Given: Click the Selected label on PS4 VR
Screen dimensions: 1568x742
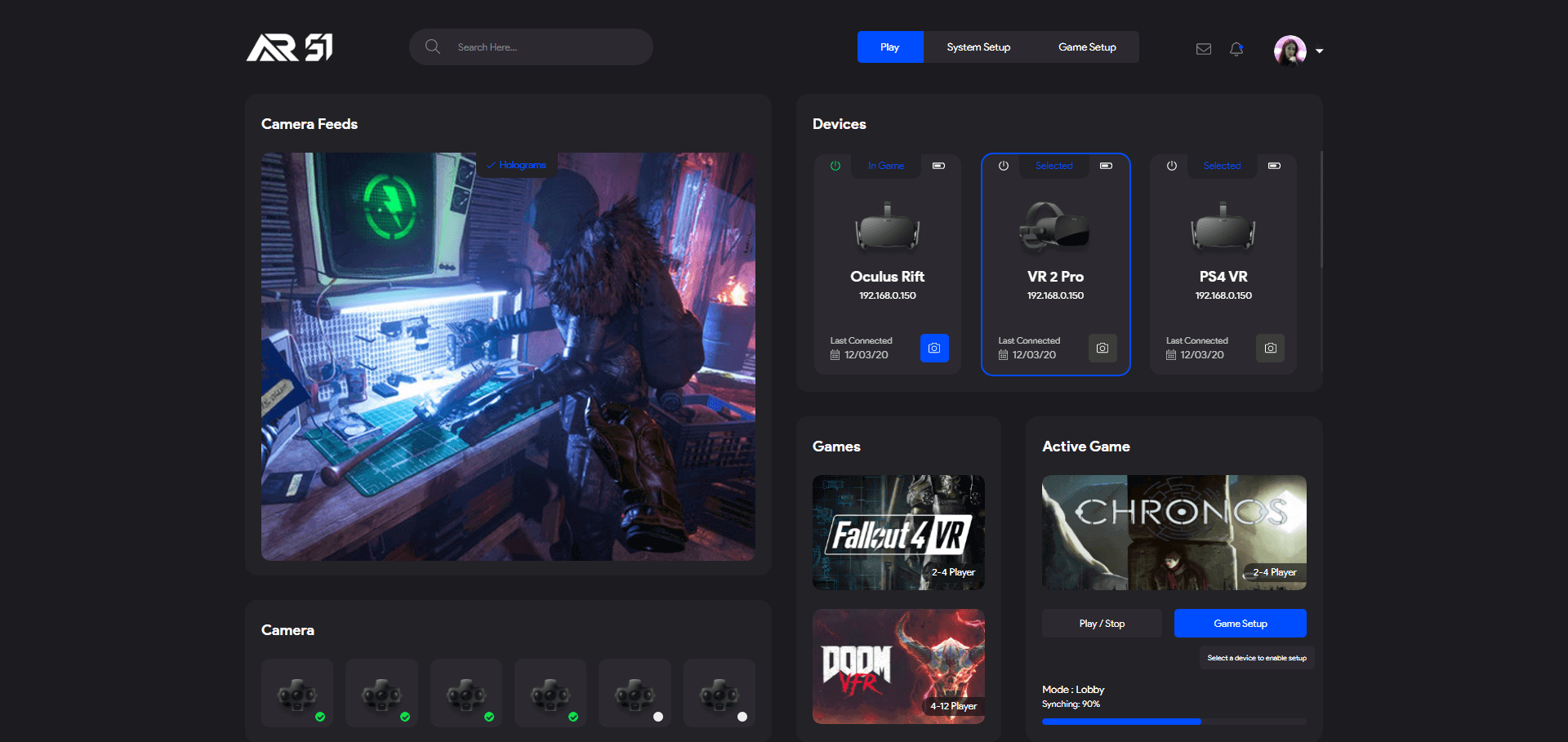Looking at the screenshot, I should 1222,166.
